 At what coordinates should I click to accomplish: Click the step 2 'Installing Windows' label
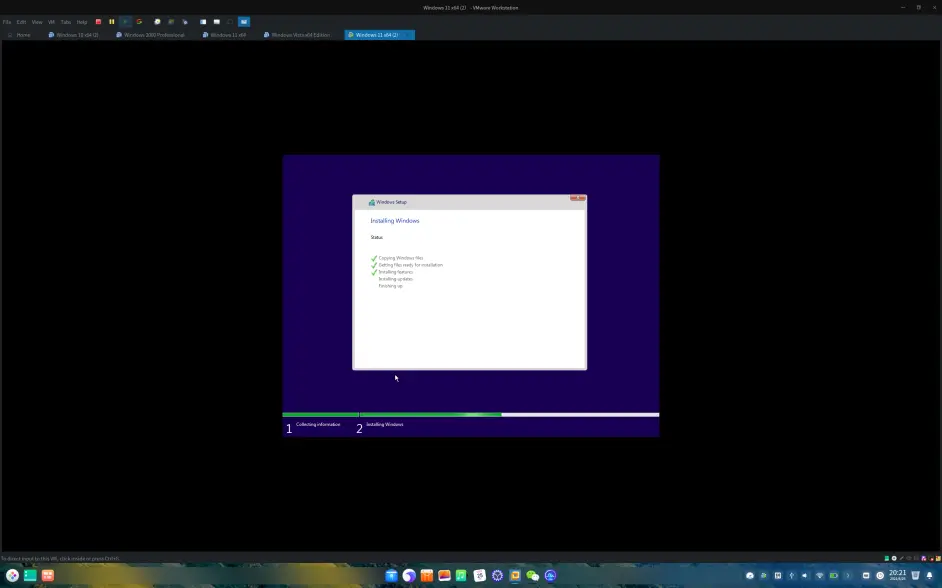coord(384,425)
